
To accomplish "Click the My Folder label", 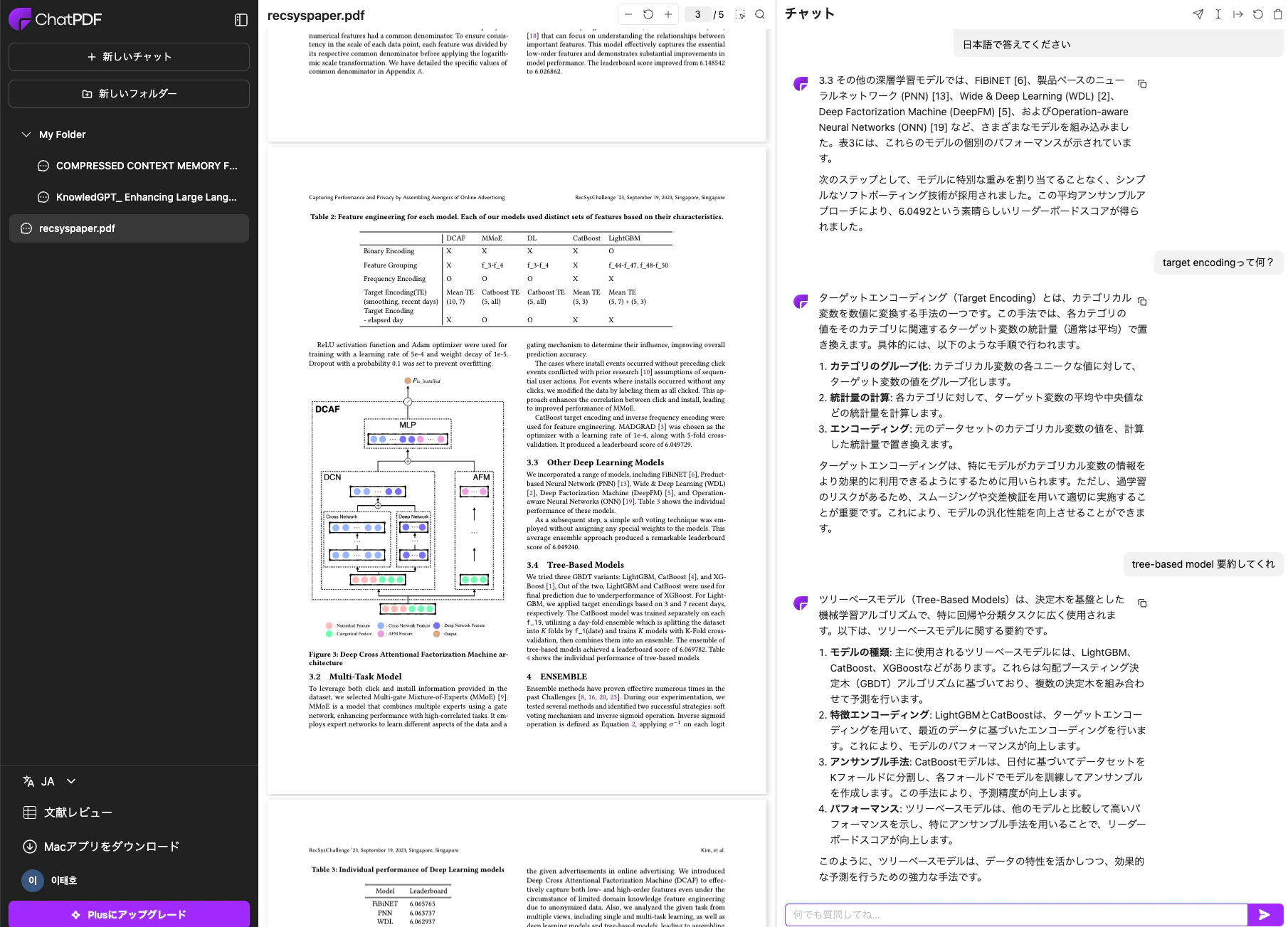I will pyautogui.click(x=63, y=134).
